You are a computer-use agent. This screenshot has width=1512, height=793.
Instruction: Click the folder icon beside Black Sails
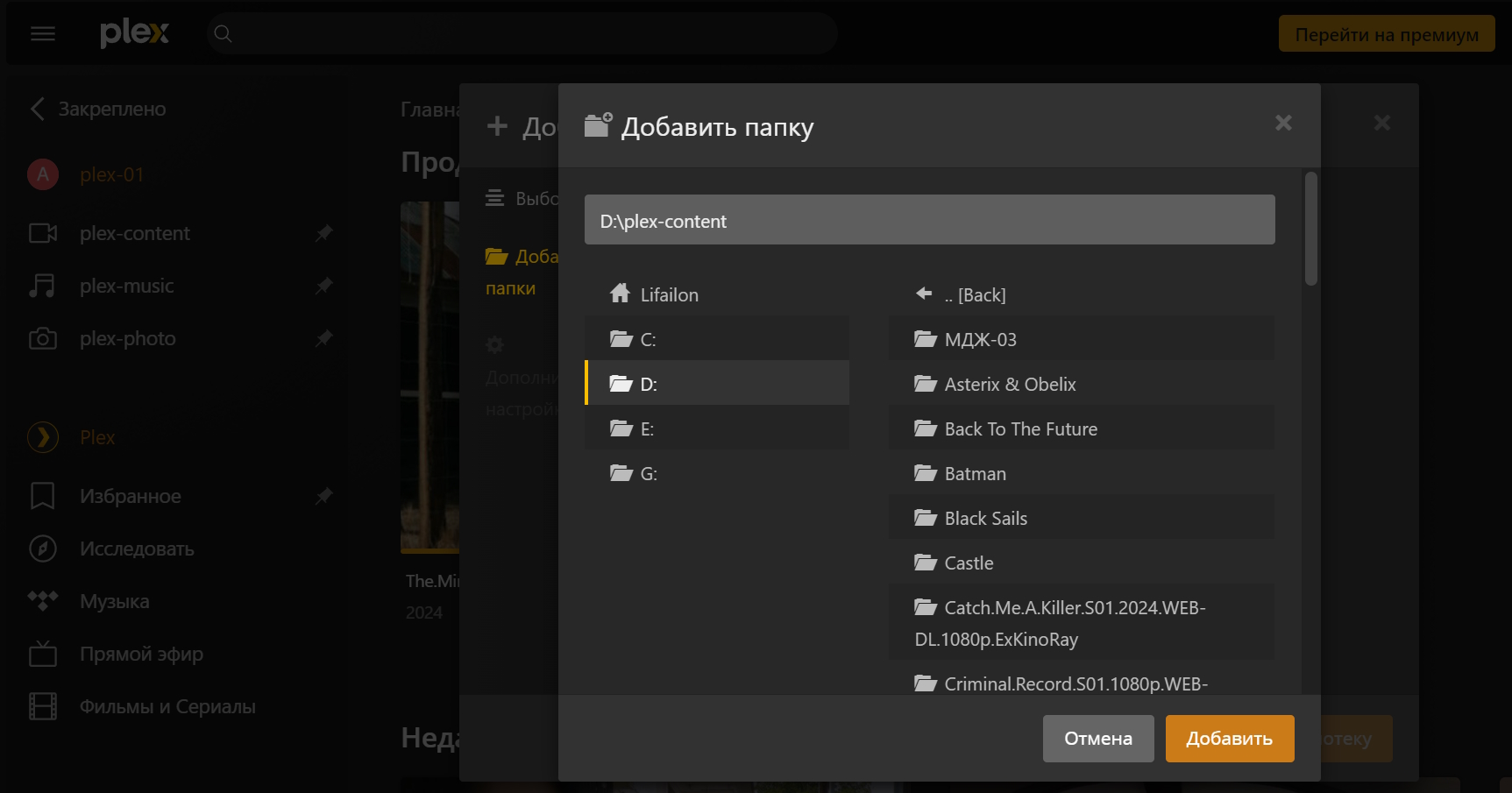pos(926,518)
